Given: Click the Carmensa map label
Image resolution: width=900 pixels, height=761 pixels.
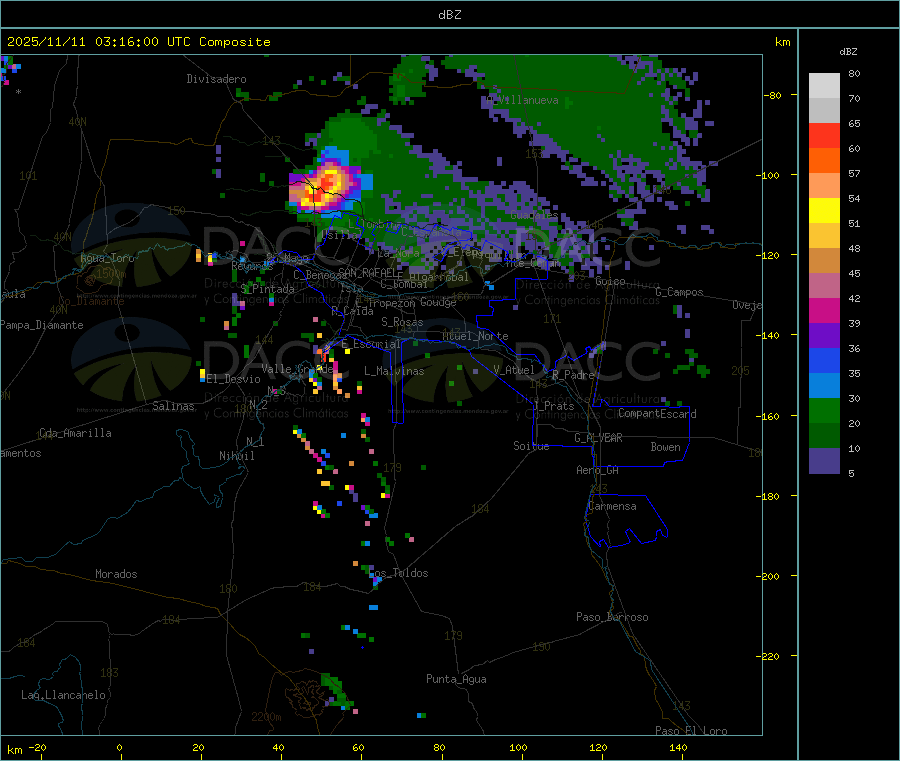Looking at the screenshot, I should pos(612,506).
